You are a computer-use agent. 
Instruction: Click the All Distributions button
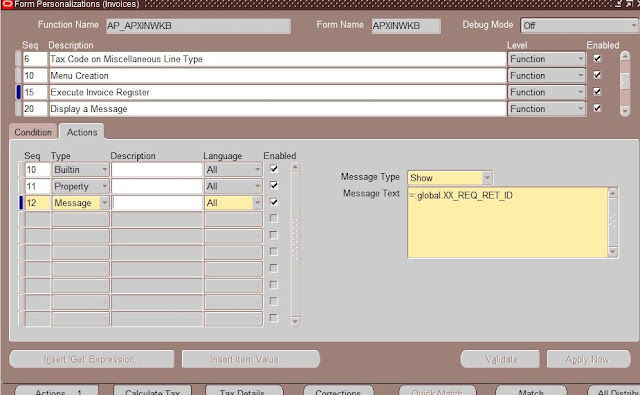tap(614, 391)
